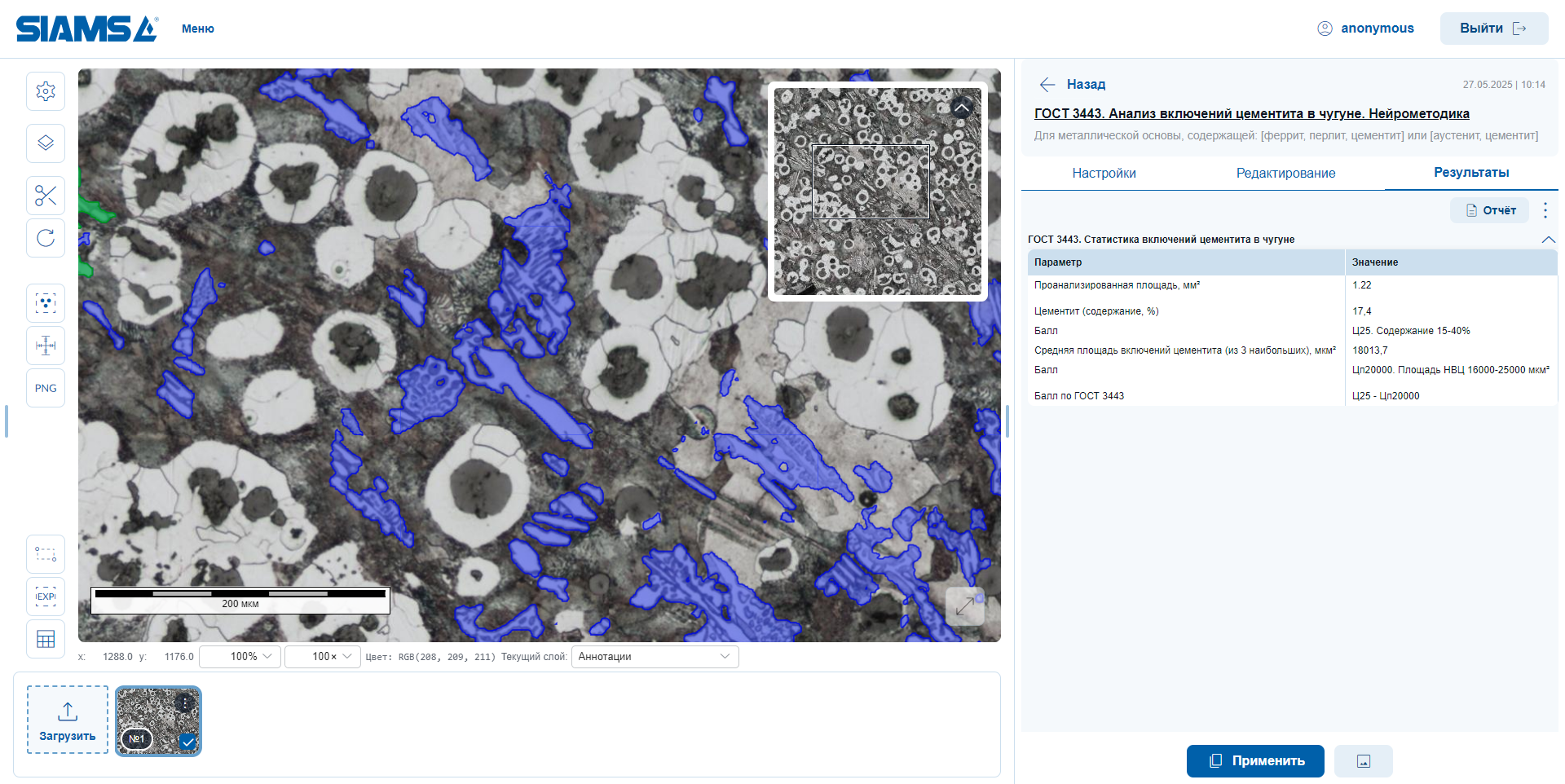Click the fullscreen expand arrow on the image
This screenshot has width=1565, height=784.
[965, 606]
